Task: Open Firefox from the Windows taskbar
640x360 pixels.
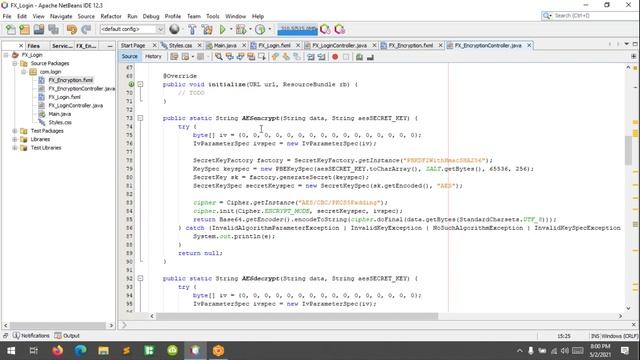Action: point(57,351)
